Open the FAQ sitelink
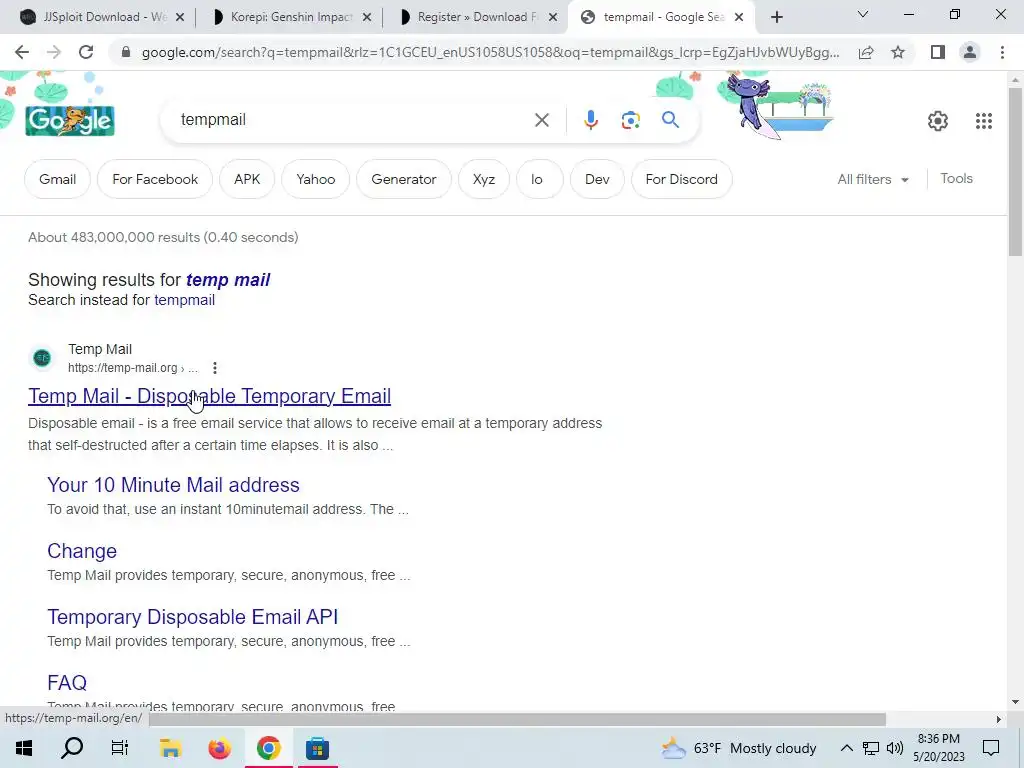This screenshot has width=1024, height=768. point(67,682)
